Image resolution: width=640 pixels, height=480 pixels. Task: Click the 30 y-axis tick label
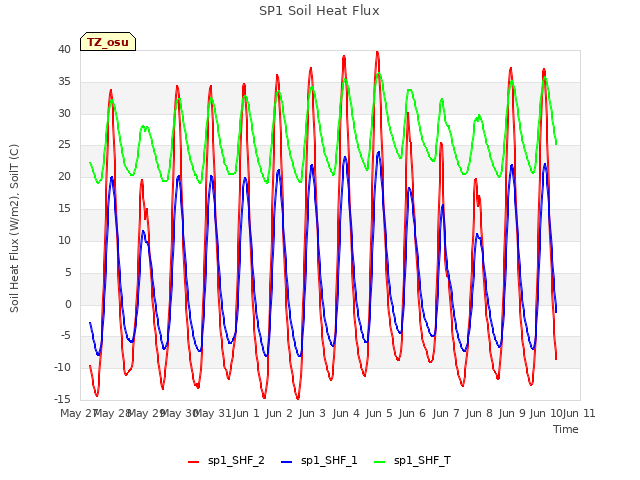pos(64,113)
